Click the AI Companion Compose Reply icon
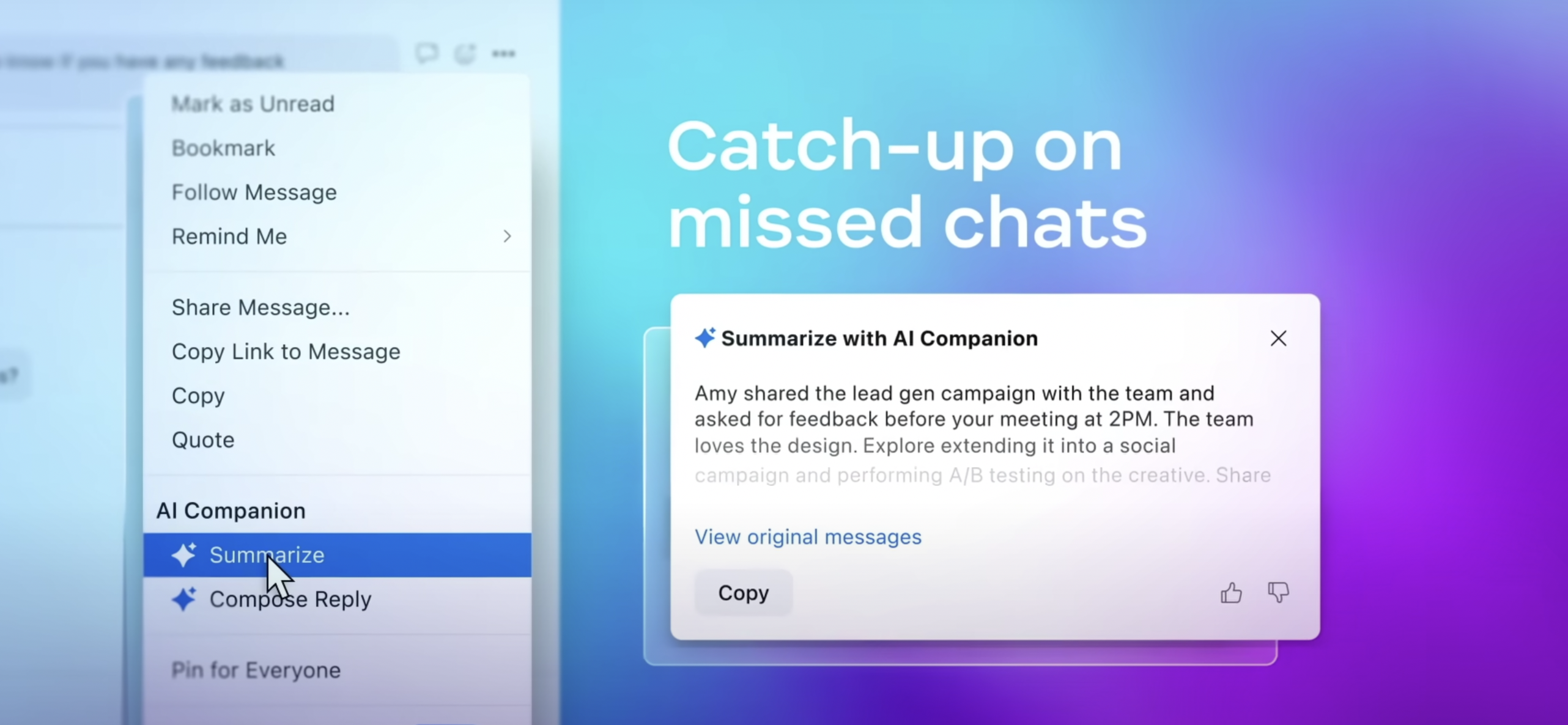This screenshot has width=1568, height=725. click(183, 598)
